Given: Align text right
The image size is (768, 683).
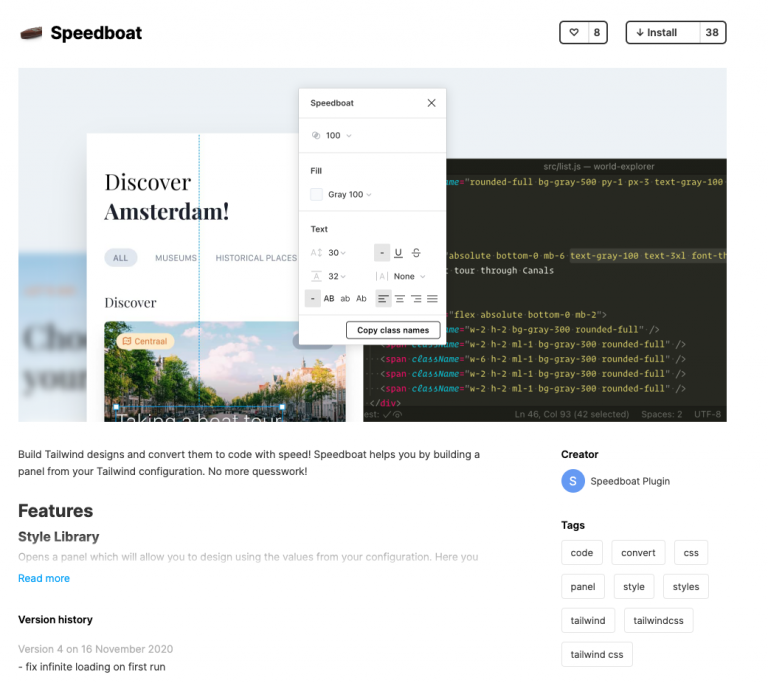Looking at the screenshot, I should tap(416, 298).
